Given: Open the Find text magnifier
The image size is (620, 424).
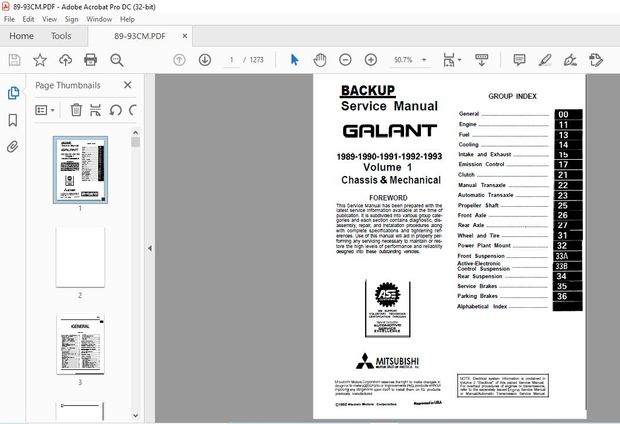Looking at the screenshot, I should pos(117,60).
